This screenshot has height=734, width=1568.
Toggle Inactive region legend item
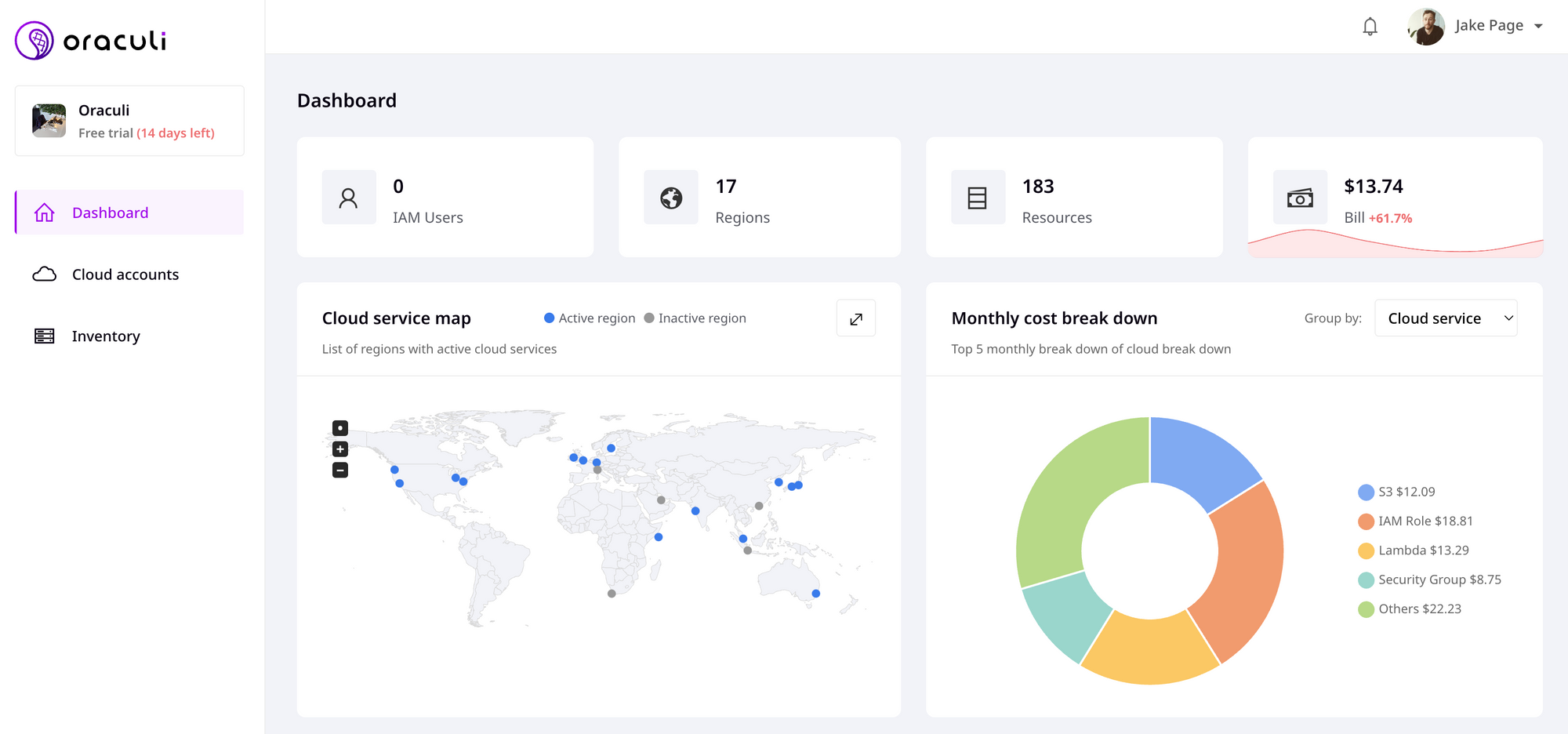(x=695, y=318)
